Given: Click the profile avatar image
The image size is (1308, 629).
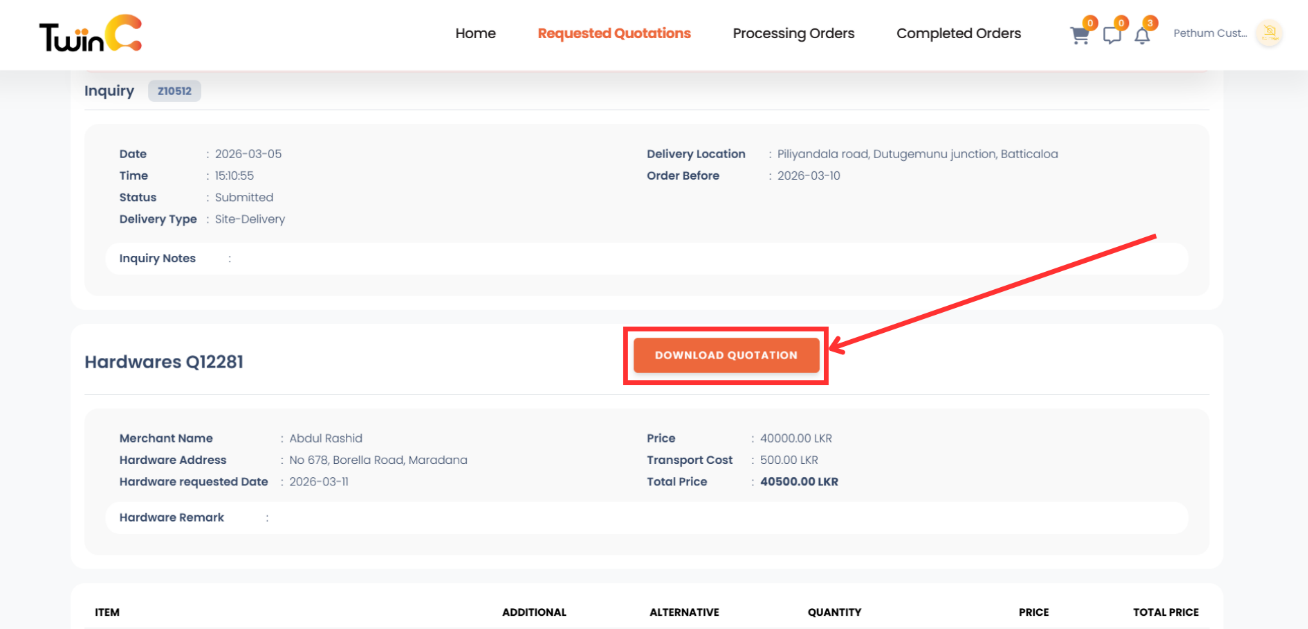Looking at the screenshot, I should (x=1270, y=33).
